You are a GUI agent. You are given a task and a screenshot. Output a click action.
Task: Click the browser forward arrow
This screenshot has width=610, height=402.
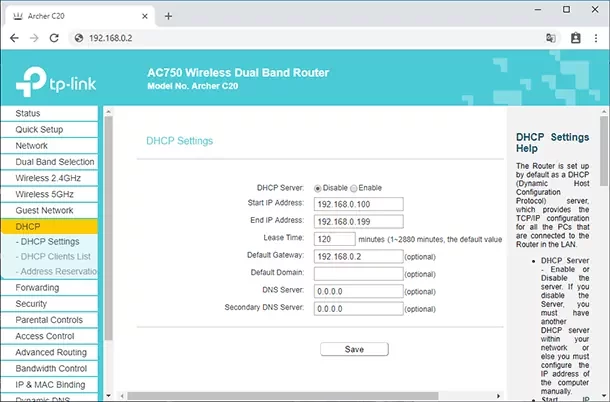[34, 38]
